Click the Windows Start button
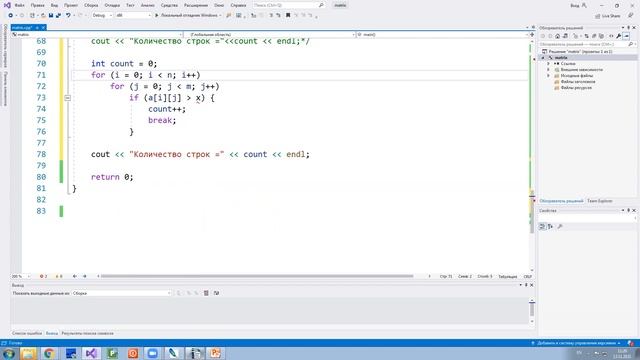Viewport: 640px width, 360px height. coord(8,353)
